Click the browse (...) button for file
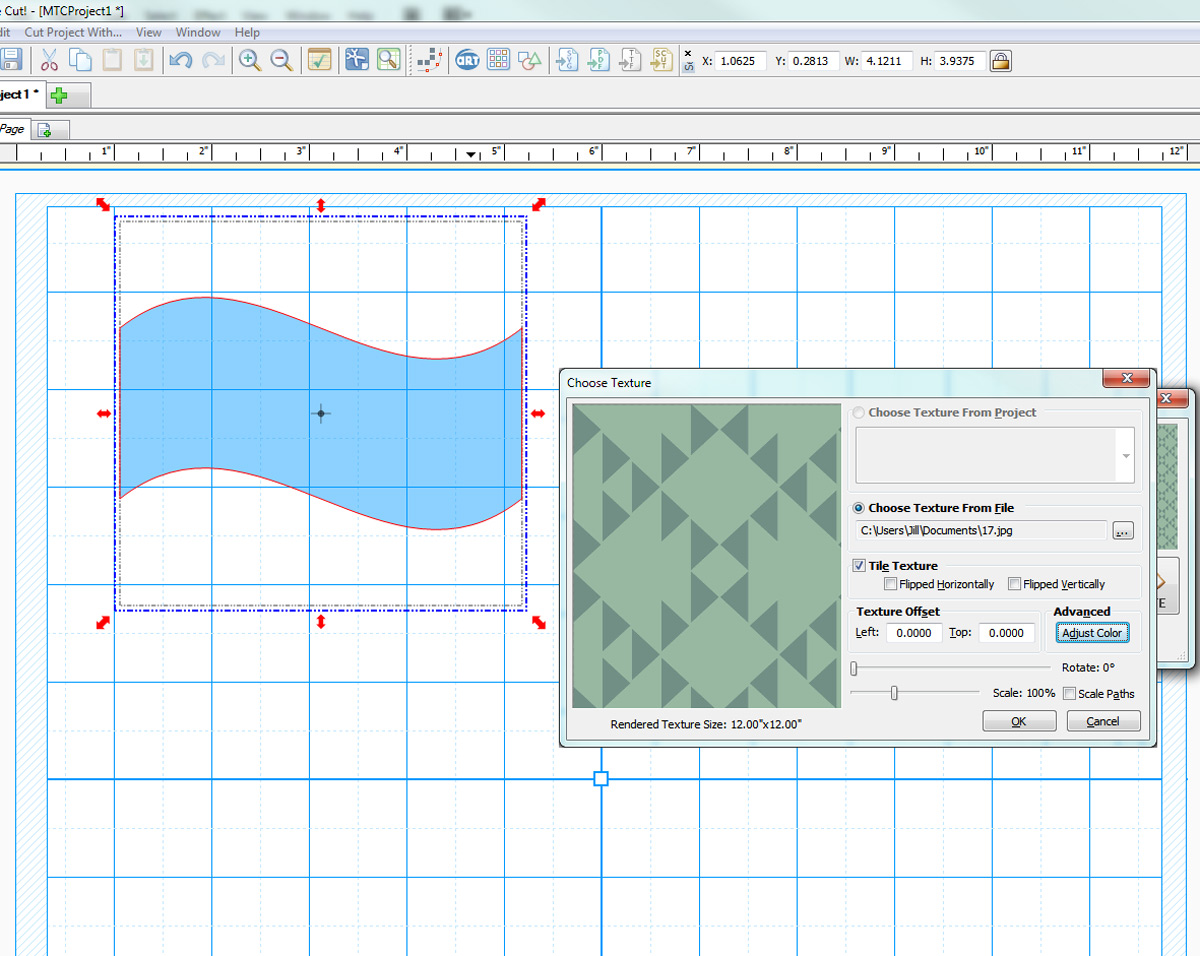 click(1122, 531)
